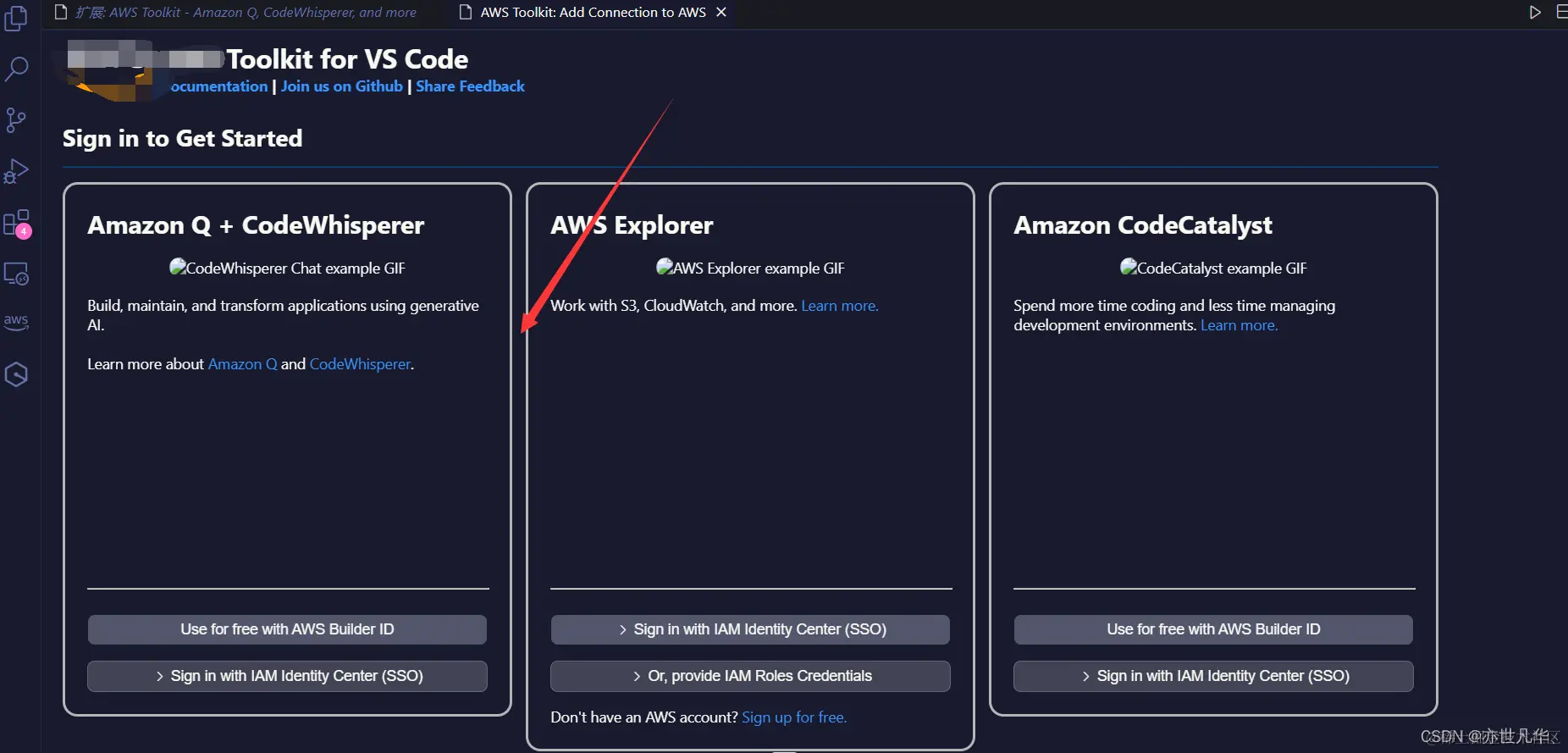Close the Add Connection to AWS tab
This screenshot has height=753, width=1568.
[721, 12]
